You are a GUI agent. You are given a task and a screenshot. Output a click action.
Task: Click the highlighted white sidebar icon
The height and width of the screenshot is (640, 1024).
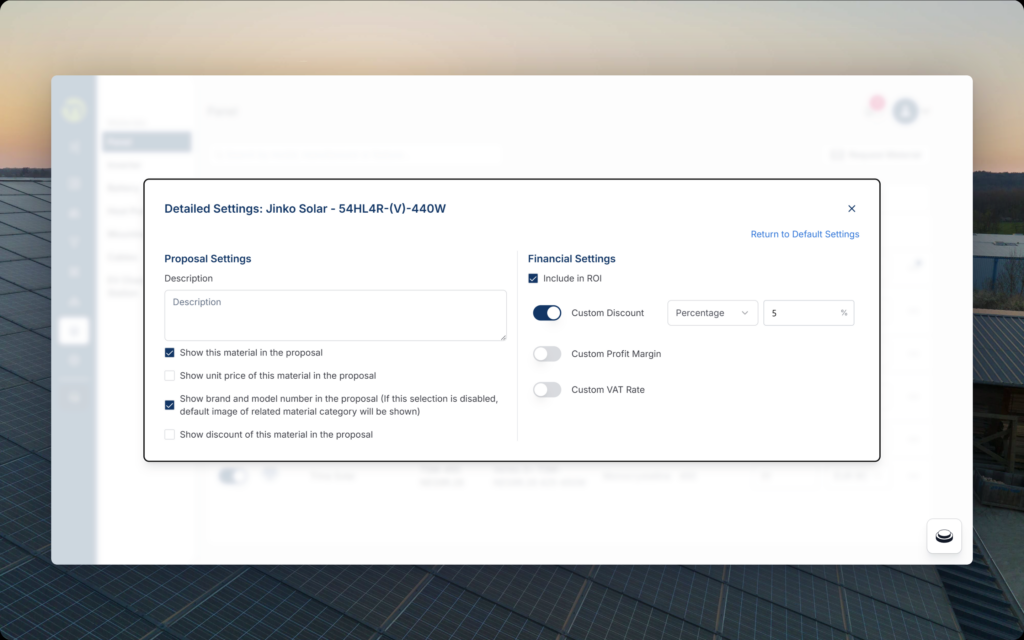point(74,331)
